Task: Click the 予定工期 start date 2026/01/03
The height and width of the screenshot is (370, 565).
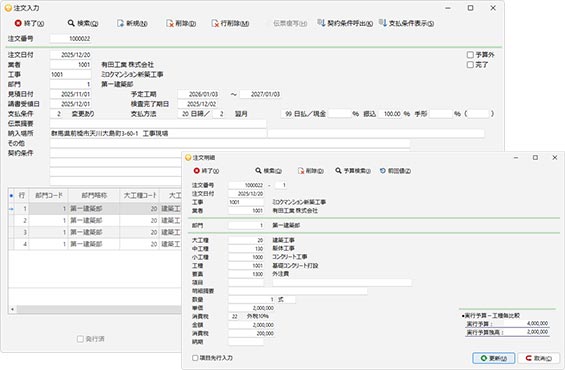Action: pos(198,94)
